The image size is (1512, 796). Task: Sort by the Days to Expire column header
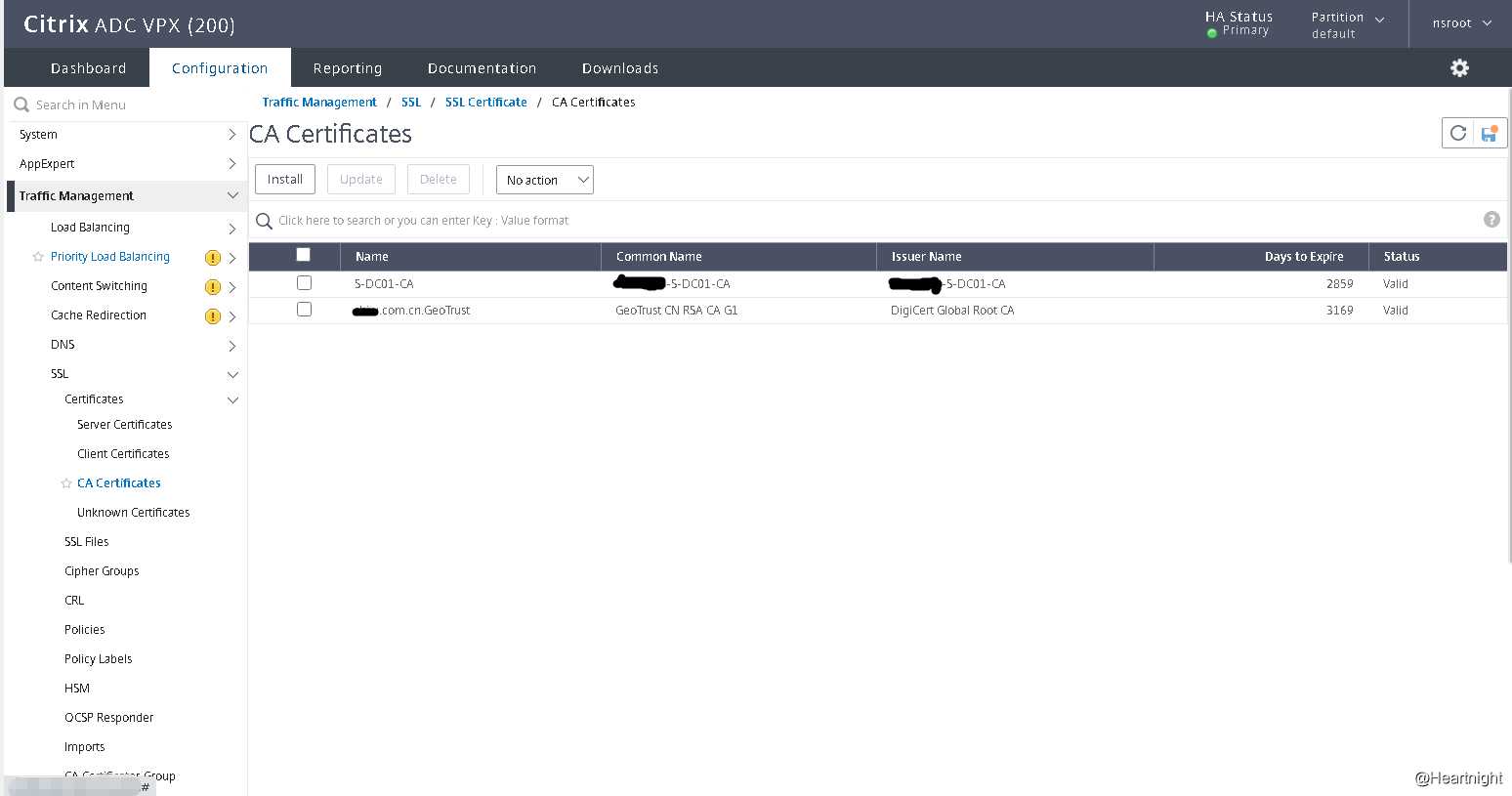click(x=1304, y=257)
